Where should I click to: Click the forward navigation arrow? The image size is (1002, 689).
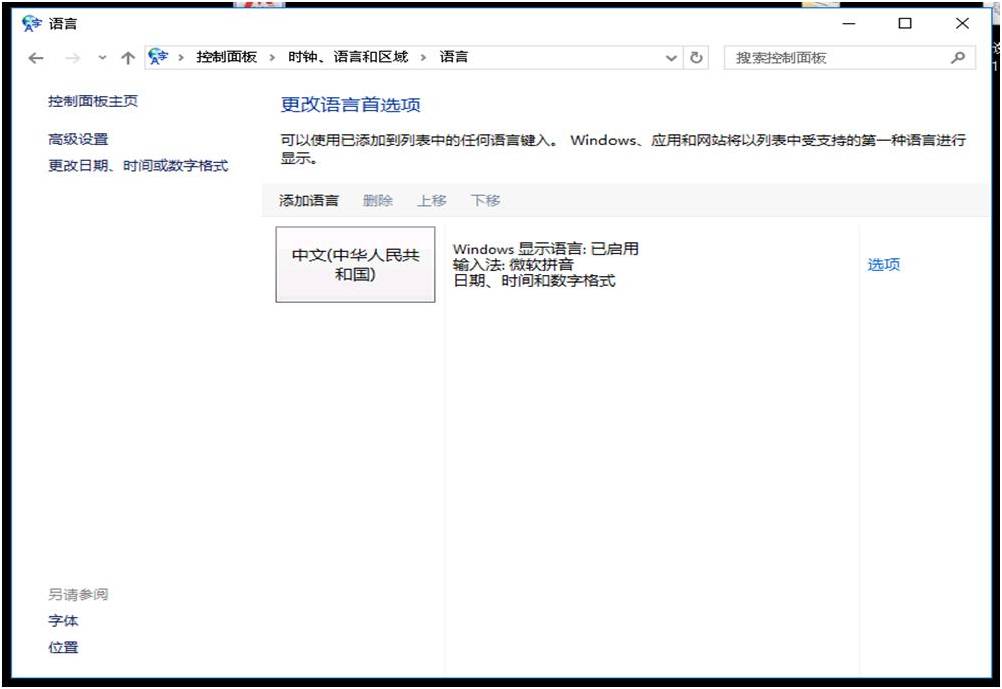point(72,58)
